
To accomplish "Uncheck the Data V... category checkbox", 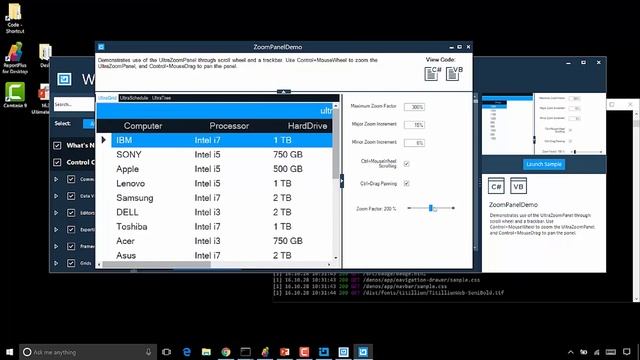I will click(x=71, y=196).
